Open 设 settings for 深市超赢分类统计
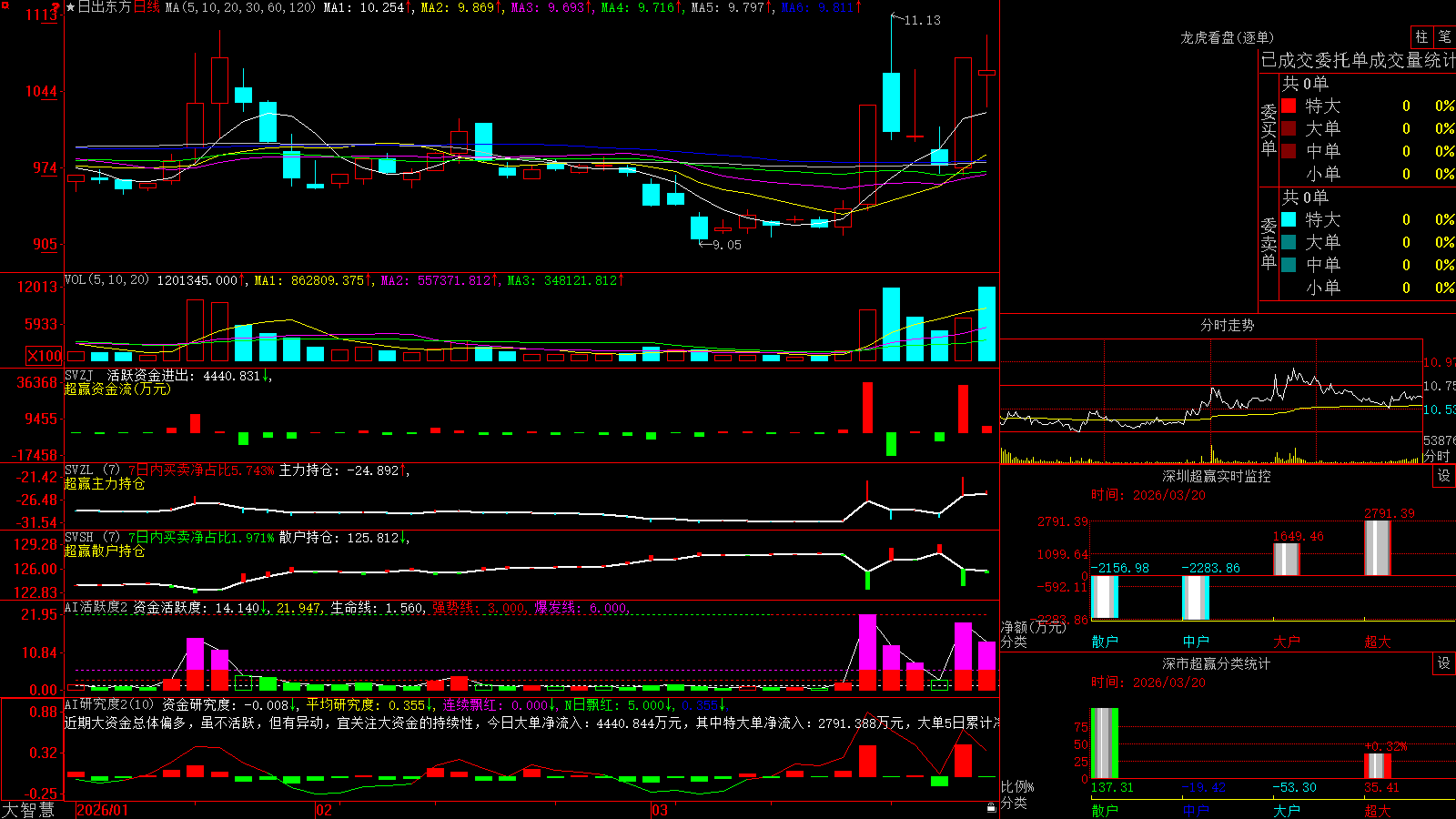The width and height of the screenshot is (1456, 819). (1444, 663)
